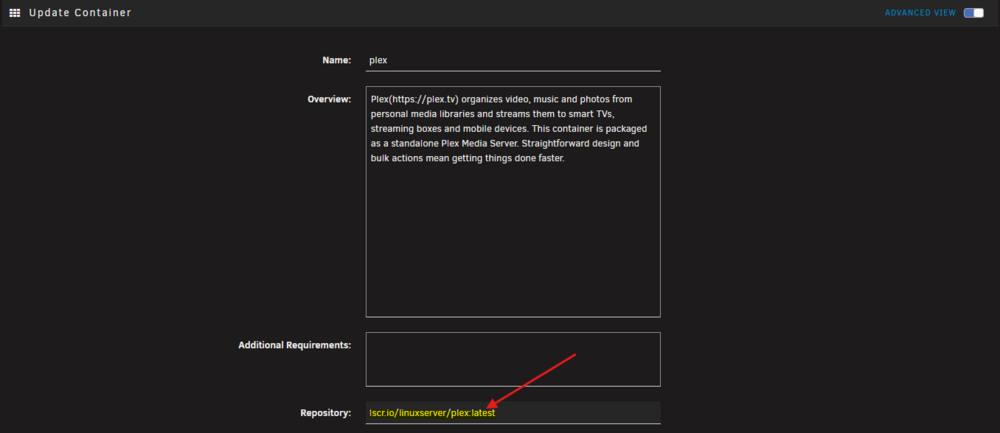Click the Update Container title text

[80, 13]
